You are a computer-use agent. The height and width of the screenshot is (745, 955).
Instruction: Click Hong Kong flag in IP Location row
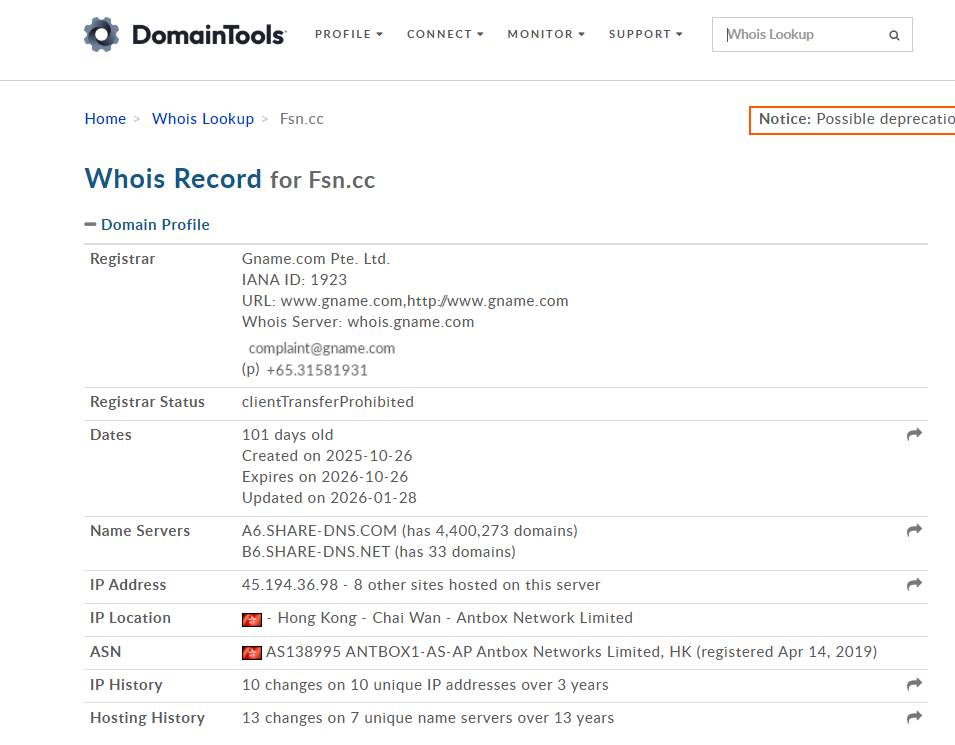click(252, 620)
